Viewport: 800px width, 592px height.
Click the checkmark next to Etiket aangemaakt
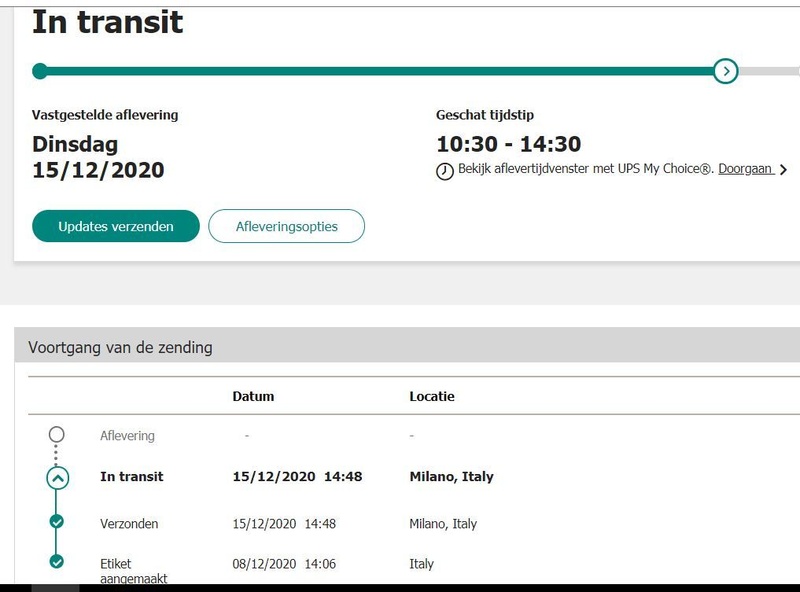[56, 561]
